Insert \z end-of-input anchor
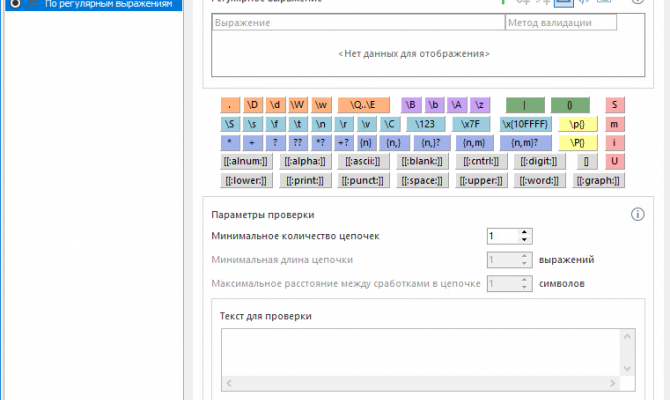The width and height of the screenshot is (670, 400). click(x=479, y=105)
